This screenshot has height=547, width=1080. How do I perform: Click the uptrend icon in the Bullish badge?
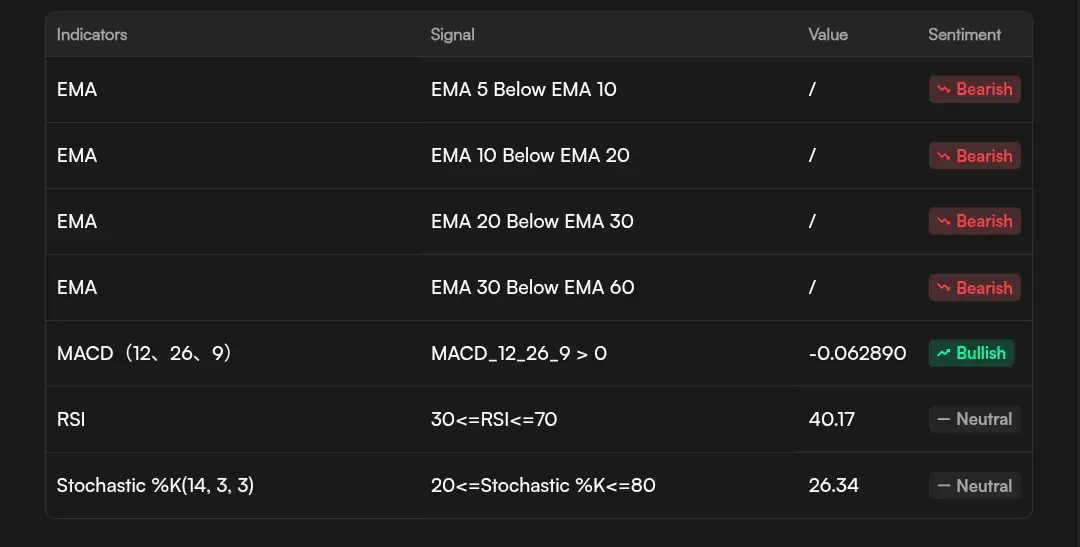point(942,353)
